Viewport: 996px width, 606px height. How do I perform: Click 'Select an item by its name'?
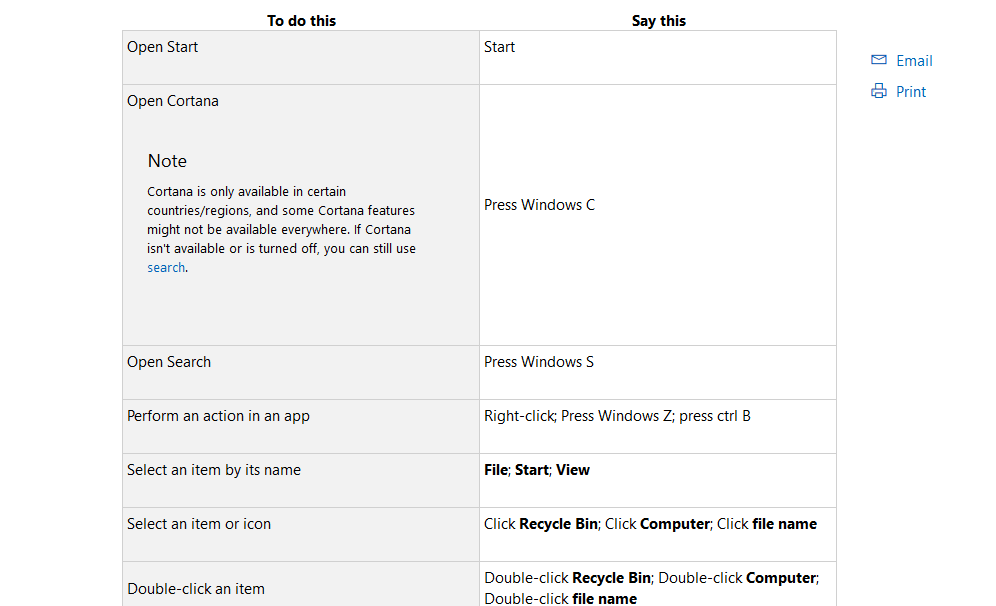213,470
